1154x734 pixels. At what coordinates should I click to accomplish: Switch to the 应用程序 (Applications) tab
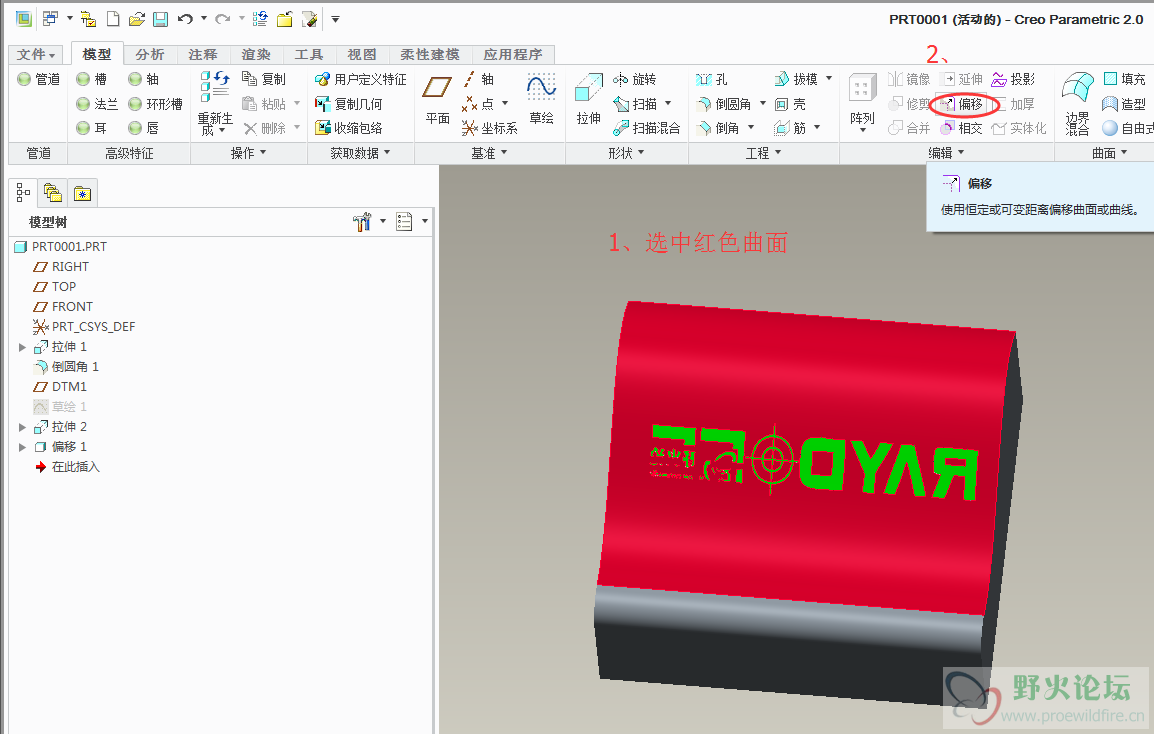click(x=513, y=54)
